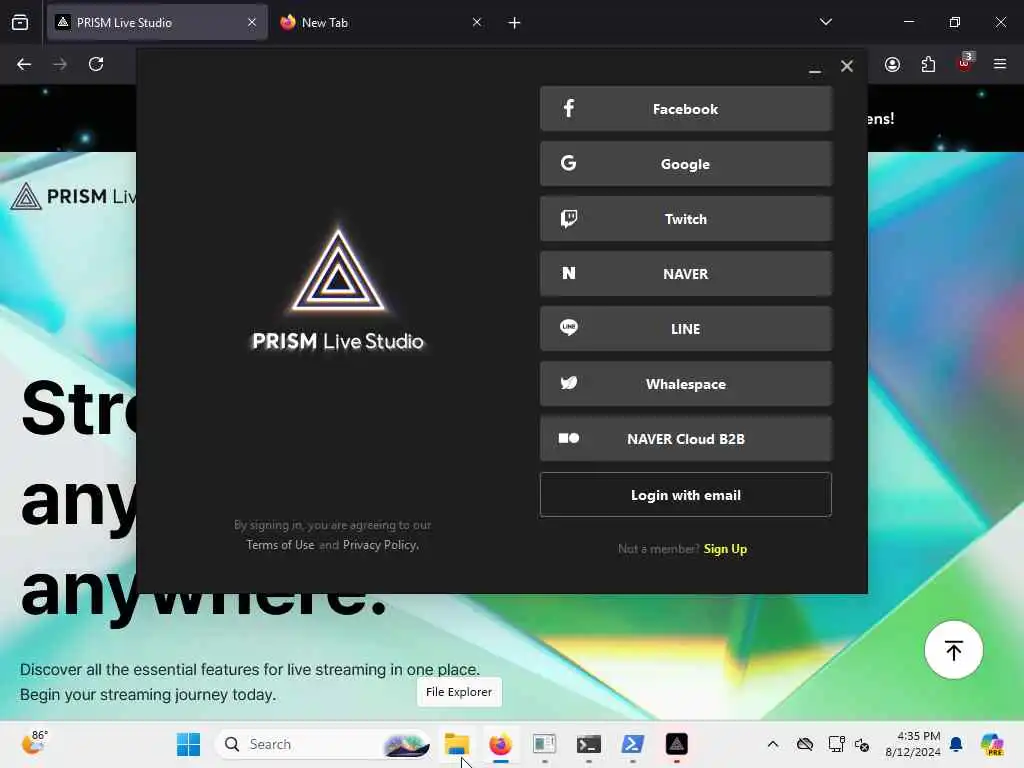Open the Terms of Use link

[280, 545]
